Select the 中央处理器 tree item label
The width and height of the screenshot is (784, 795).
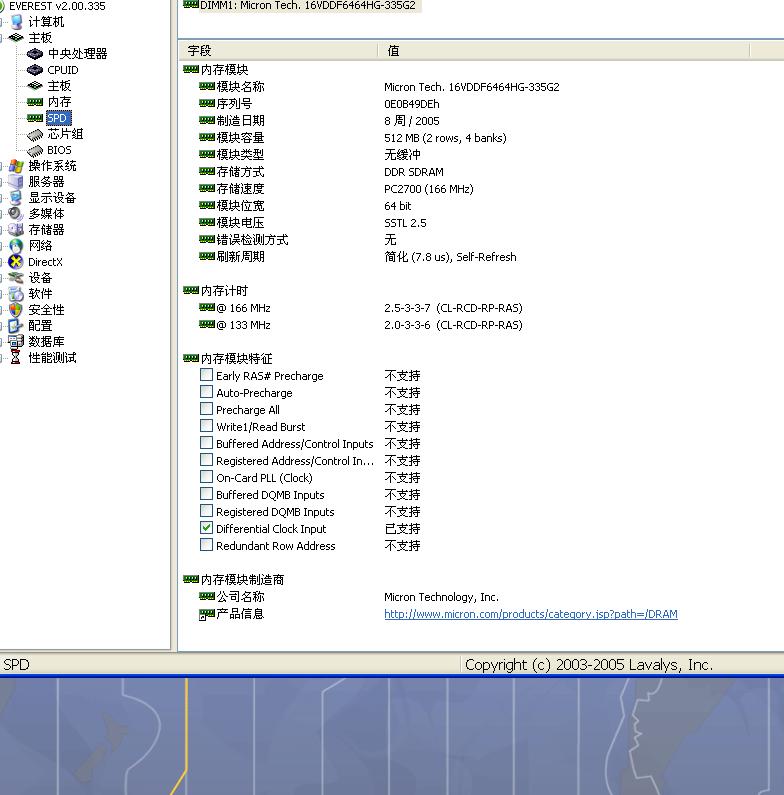point(78,54)
